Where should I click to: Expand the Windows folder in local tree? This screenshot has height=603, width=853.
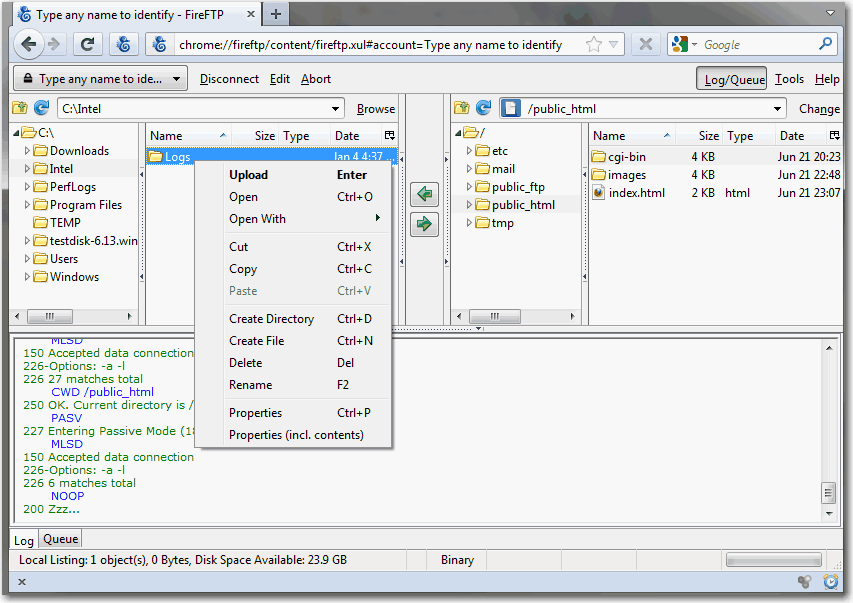point(27,276)
